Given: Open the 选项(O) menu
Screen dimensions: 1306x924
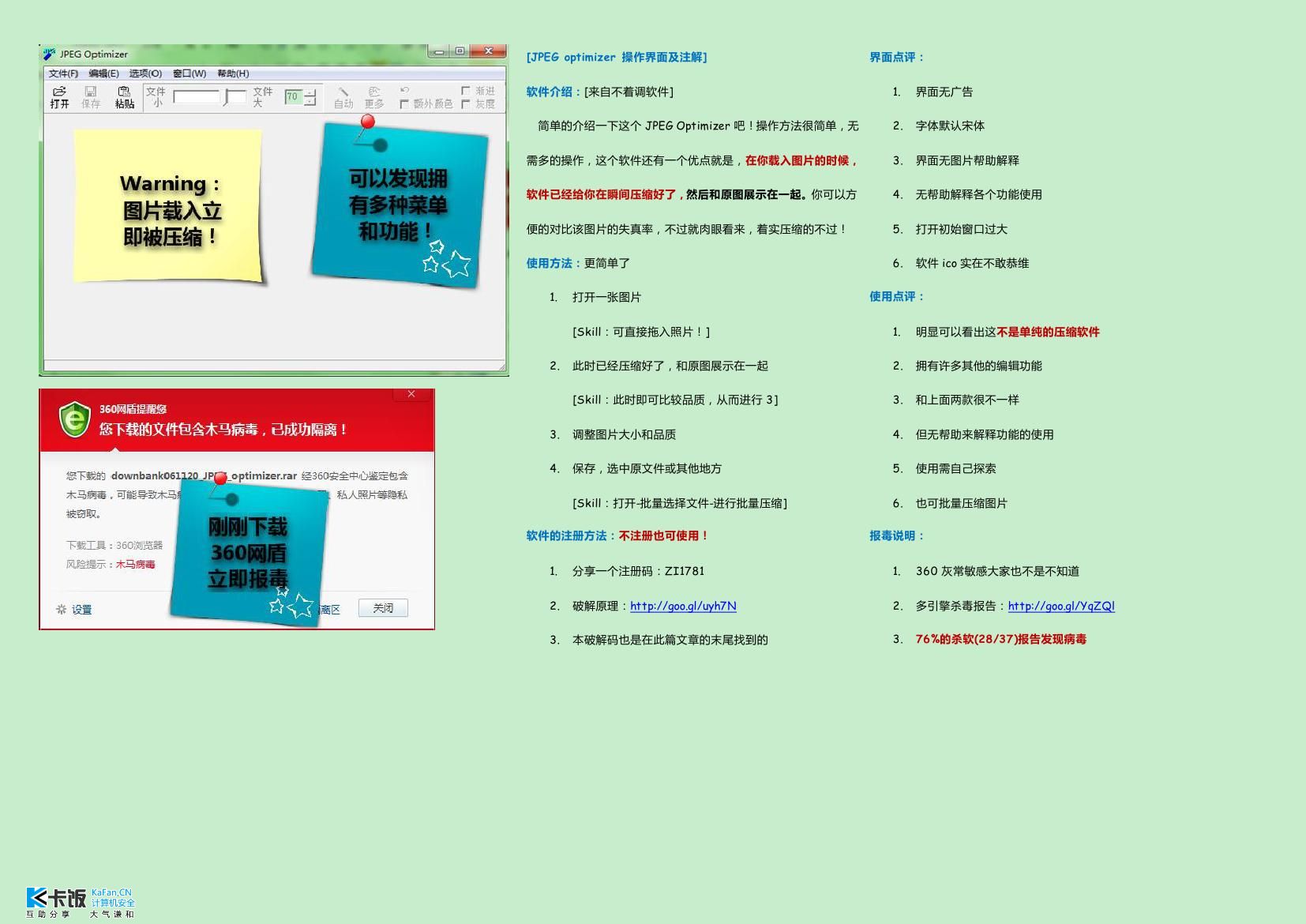Looking at the screenshot, I should (x=145, y=73).
